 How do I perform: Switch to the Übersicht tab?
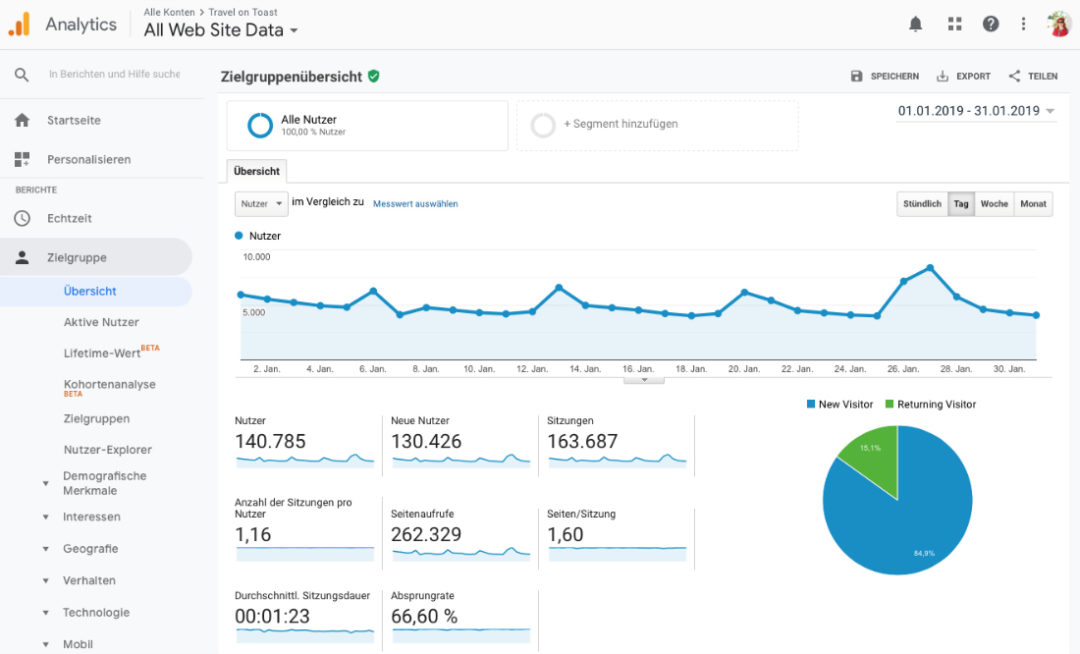pyautogui.click(x=256, y=171)
